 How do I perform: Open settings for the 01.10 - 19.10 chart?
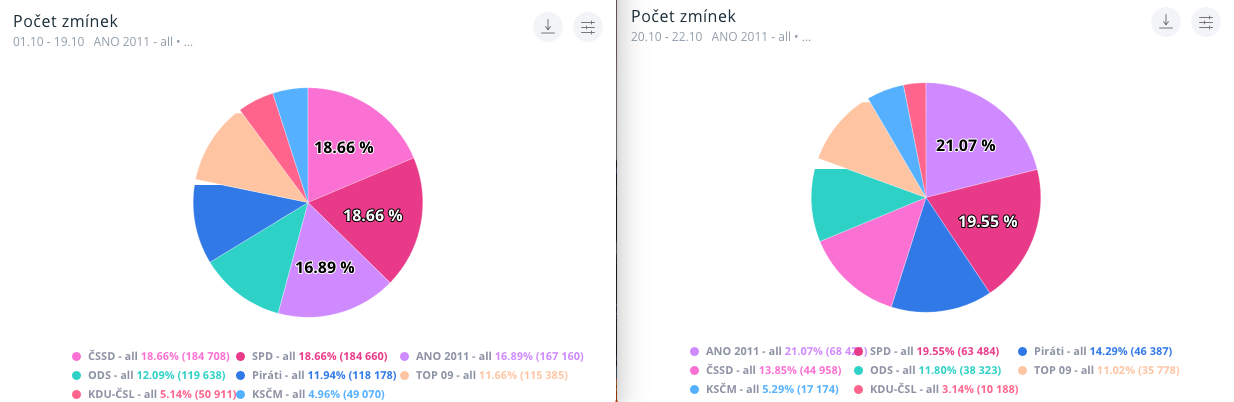(588, 27)
